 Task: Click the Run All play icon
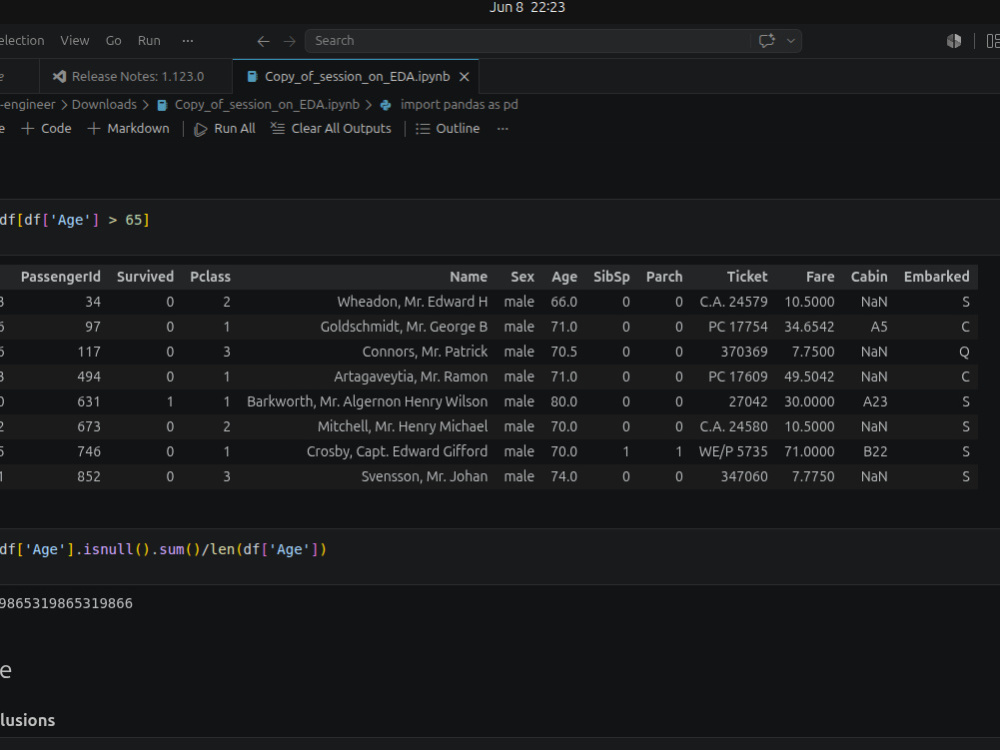(200, 129)
